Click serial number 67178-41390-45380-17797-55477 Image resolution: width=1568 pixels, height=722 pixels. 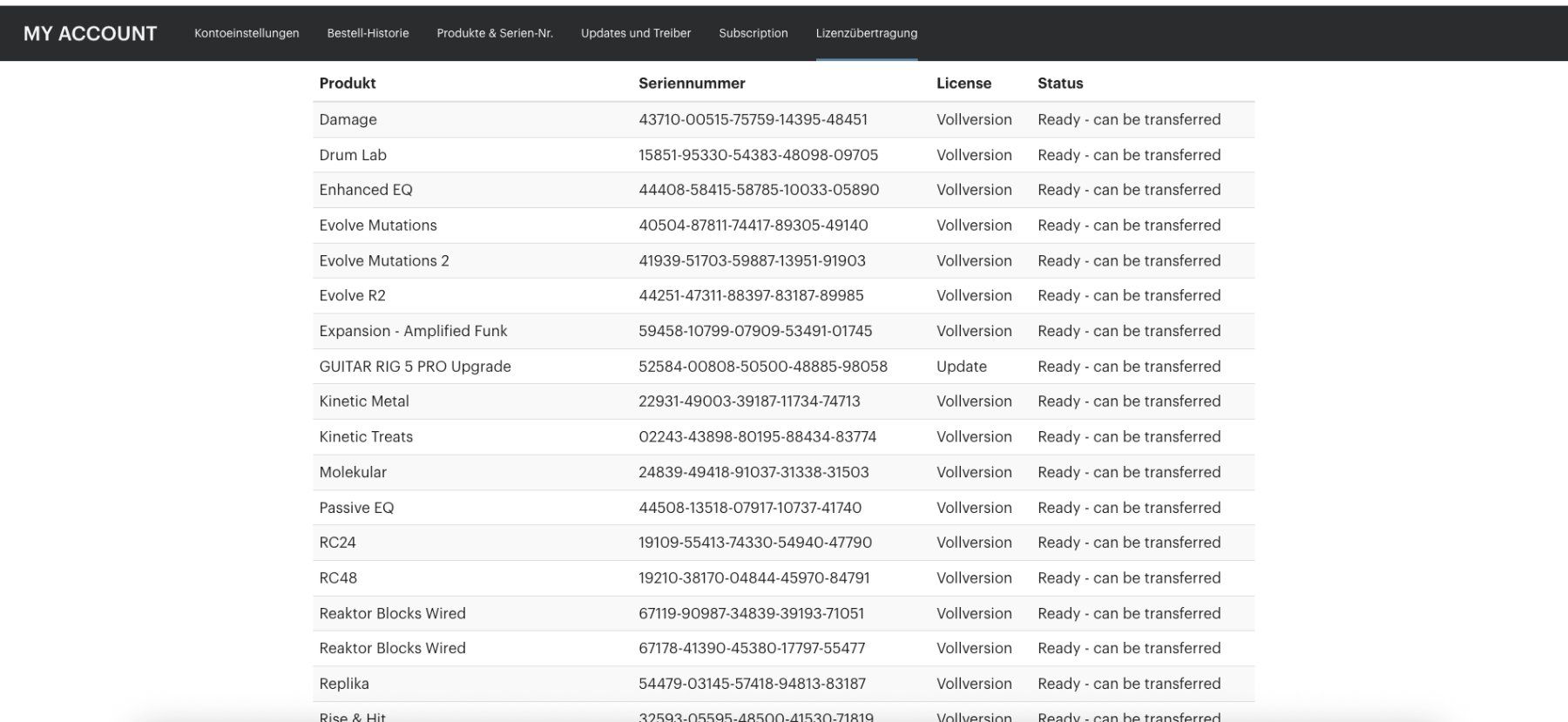(x=752, y=648)
